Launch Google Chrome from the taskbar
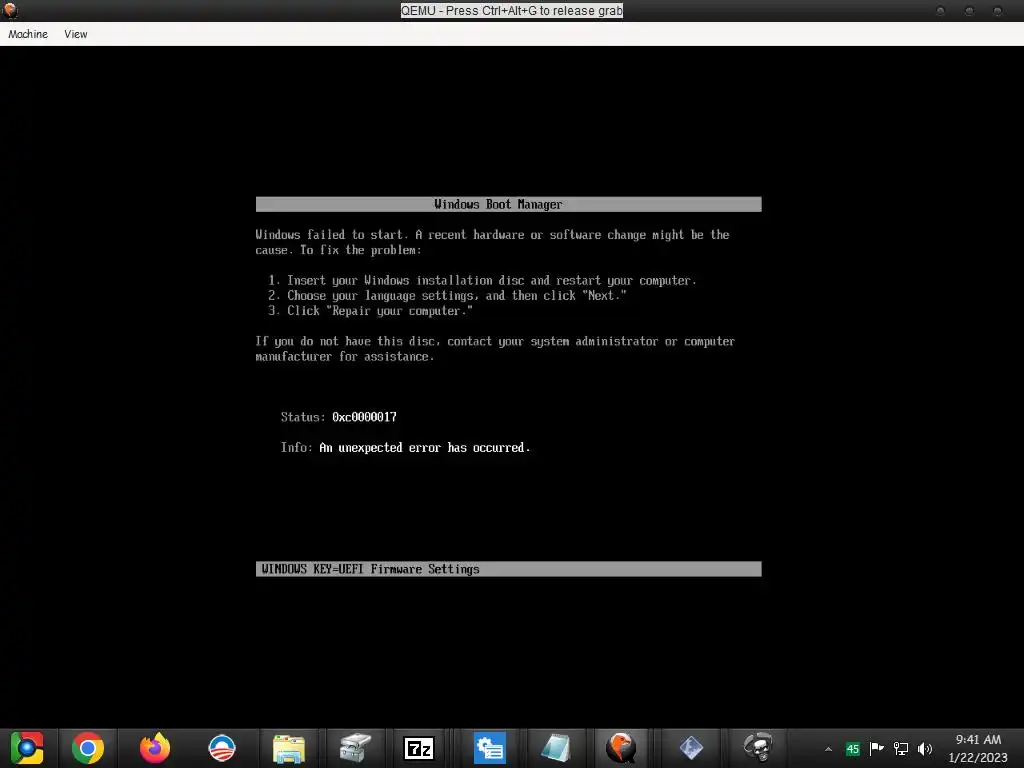This screenshot has width=1024, height=768. click(88, 748)
